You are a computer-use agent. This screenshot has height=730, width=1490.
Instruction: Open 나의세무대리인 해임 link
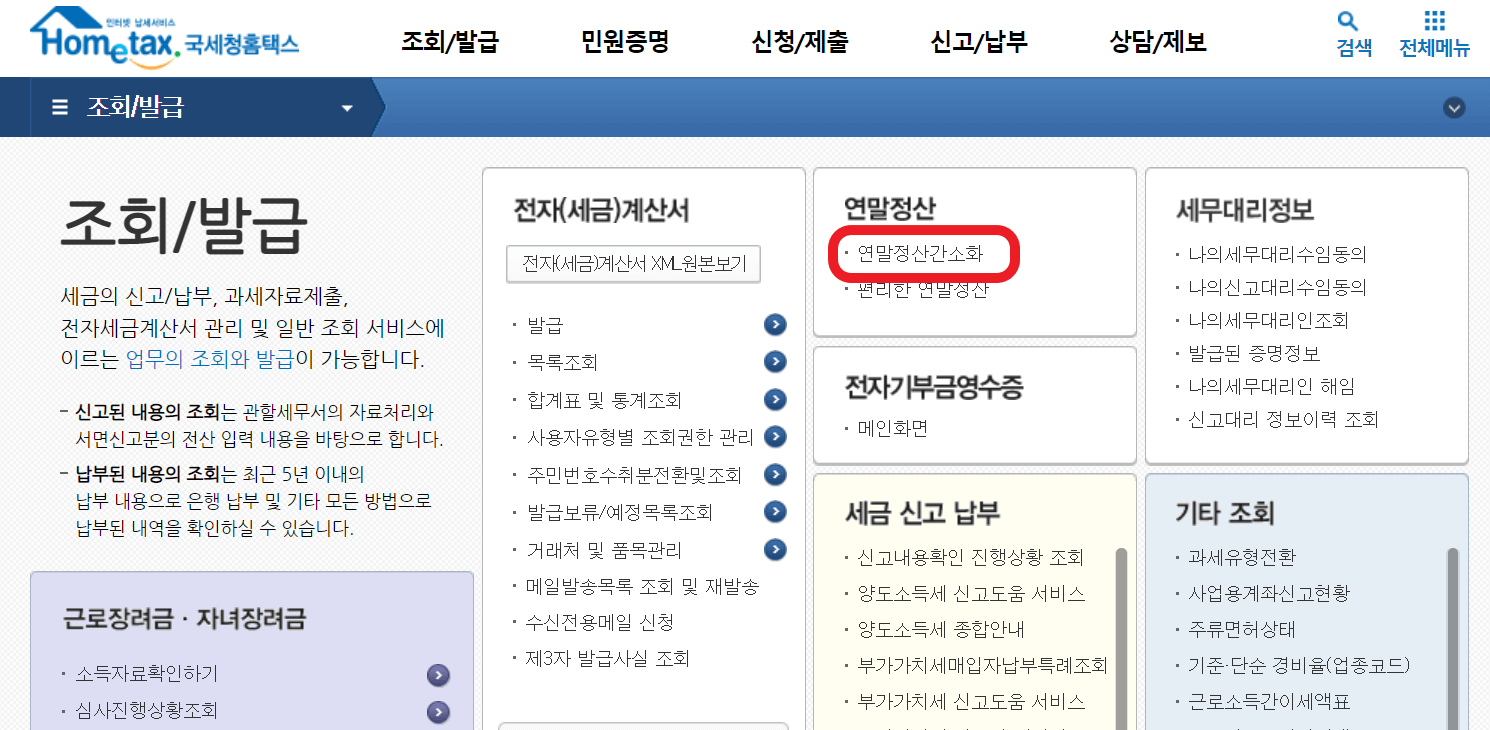[x=1272, y=386]
